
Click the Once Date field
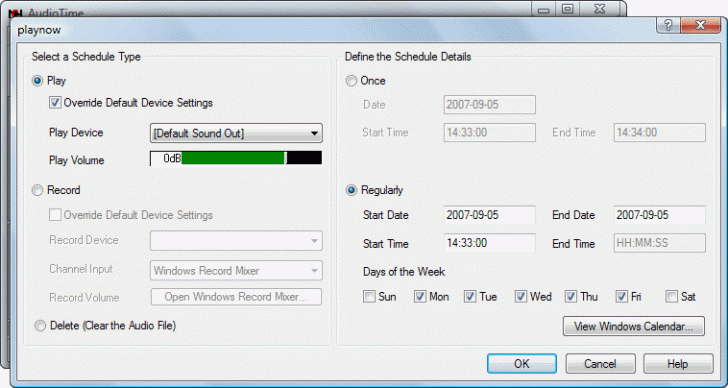(x=489, y=105)
